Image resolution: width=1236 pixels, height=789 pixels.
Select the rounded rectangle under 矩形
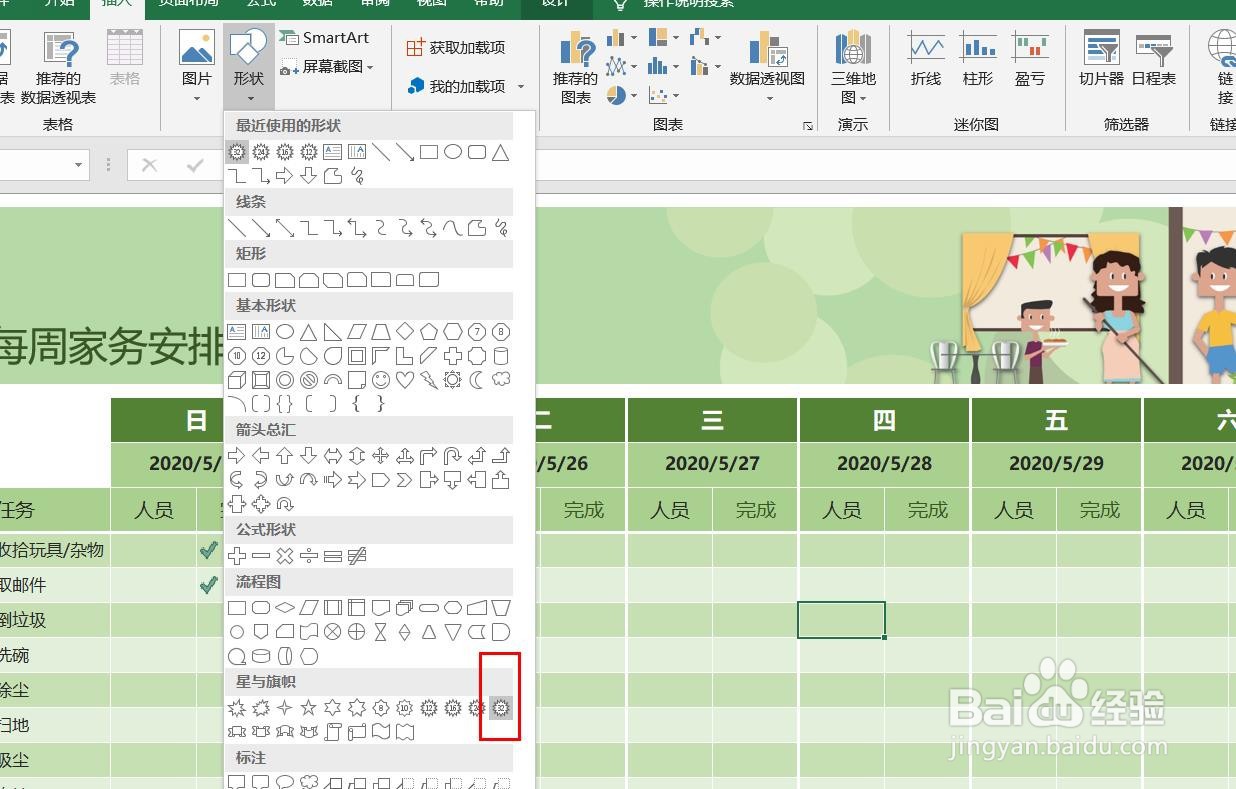261,280
